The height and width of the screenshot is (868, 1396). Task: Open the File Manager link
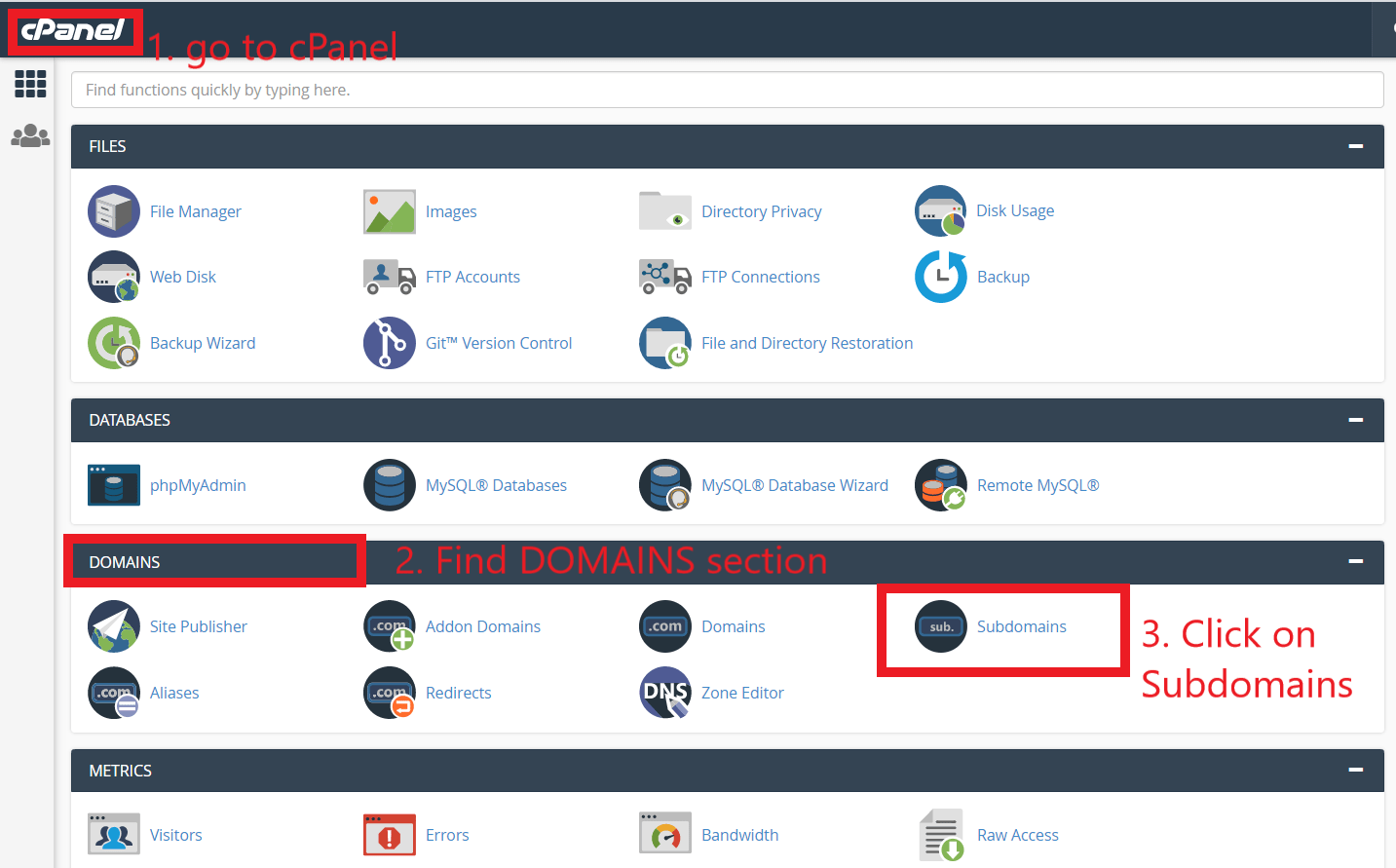point(196,211)
